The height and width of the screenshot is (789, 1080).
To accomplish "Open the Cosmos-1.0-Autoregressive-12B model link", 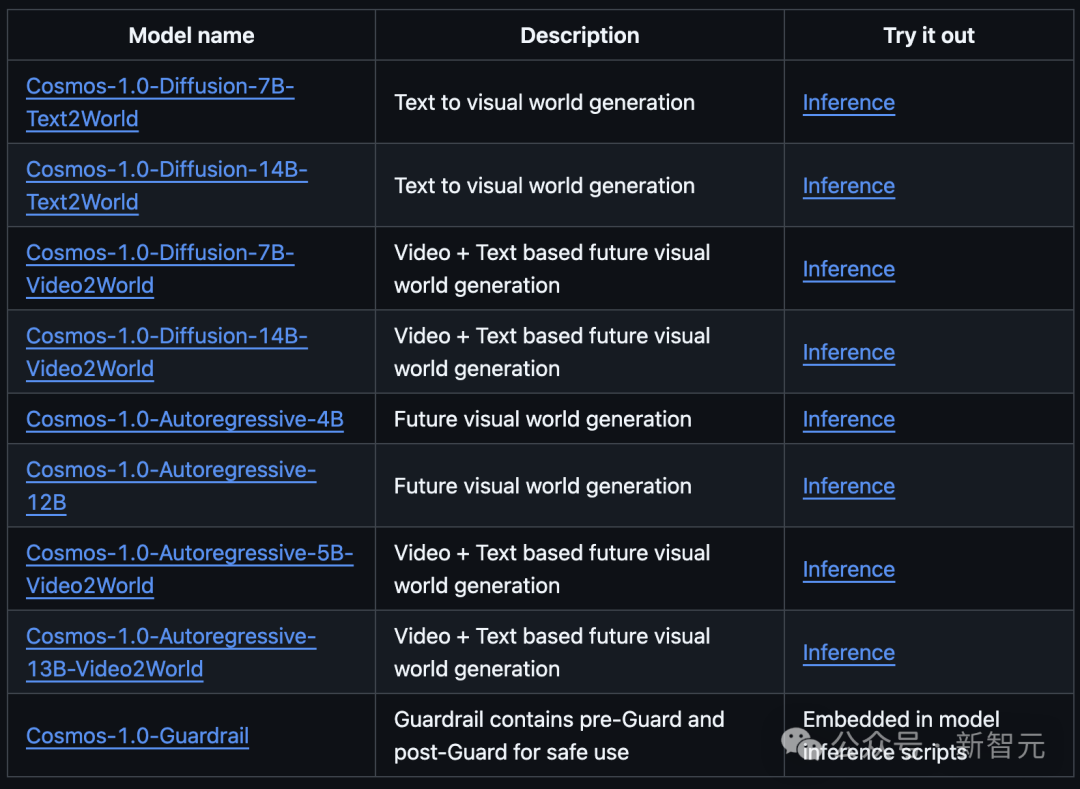I will point(171,485).
